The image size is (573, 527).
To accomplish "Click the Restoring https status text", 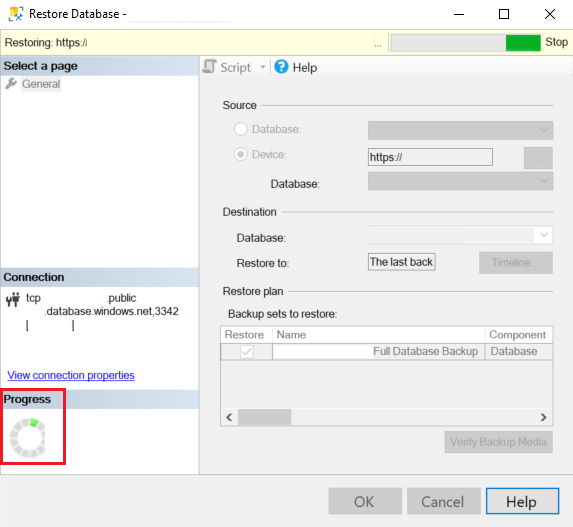I will click(46, 43).
